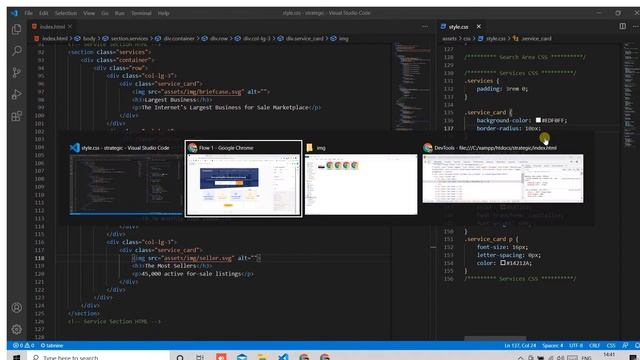
Task: Click "The Most Sellers" h3 line
Action: click(x=172, y=266)
